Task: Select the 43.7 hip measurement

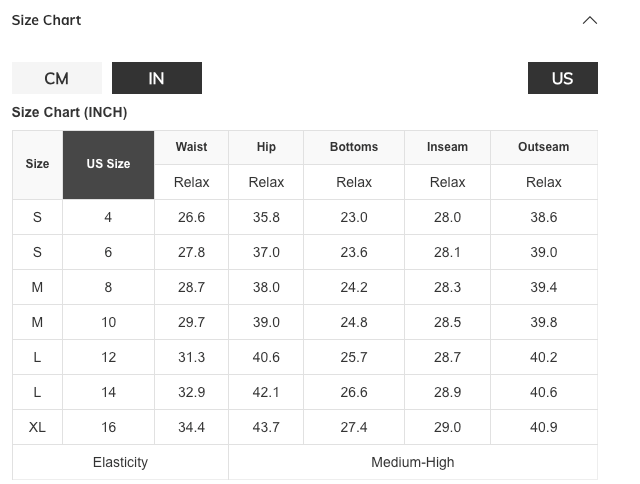Action: point(266,427)
